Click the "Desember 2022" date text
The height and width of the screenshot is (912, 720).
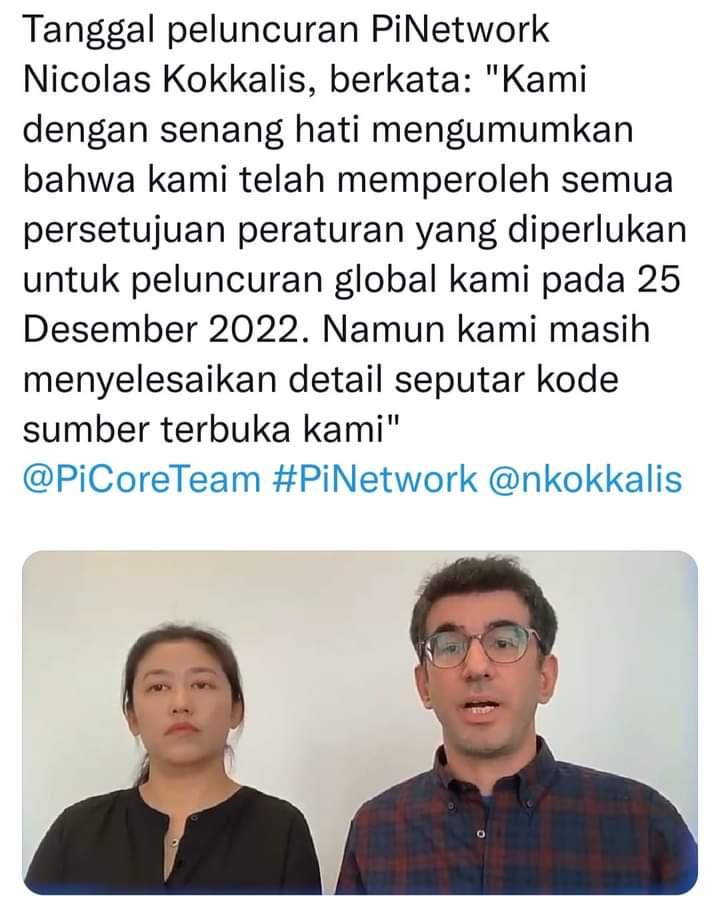[x=165, y=330]
